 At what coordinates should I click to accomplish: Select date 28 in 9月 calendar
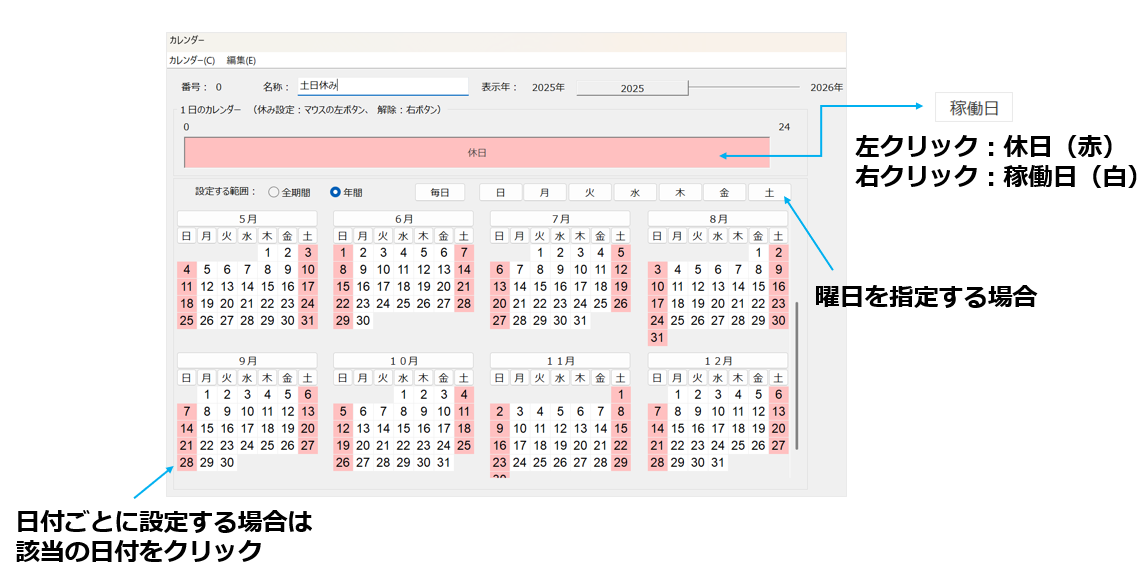pos(187,462)
